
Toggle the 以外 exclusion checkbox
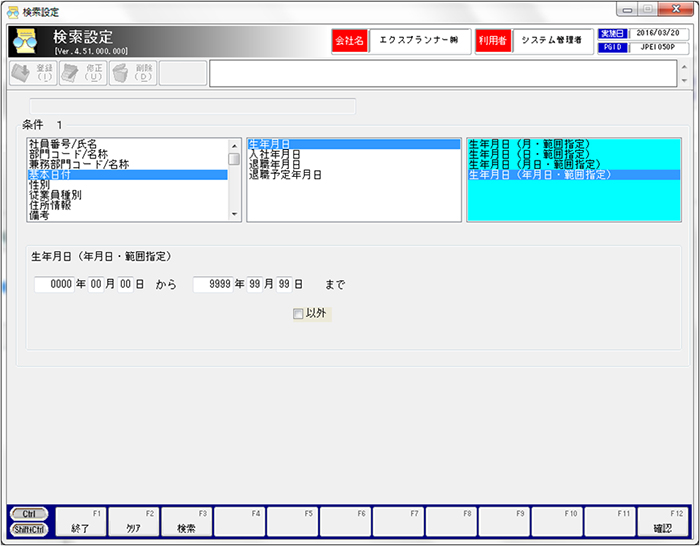point(298,314)
